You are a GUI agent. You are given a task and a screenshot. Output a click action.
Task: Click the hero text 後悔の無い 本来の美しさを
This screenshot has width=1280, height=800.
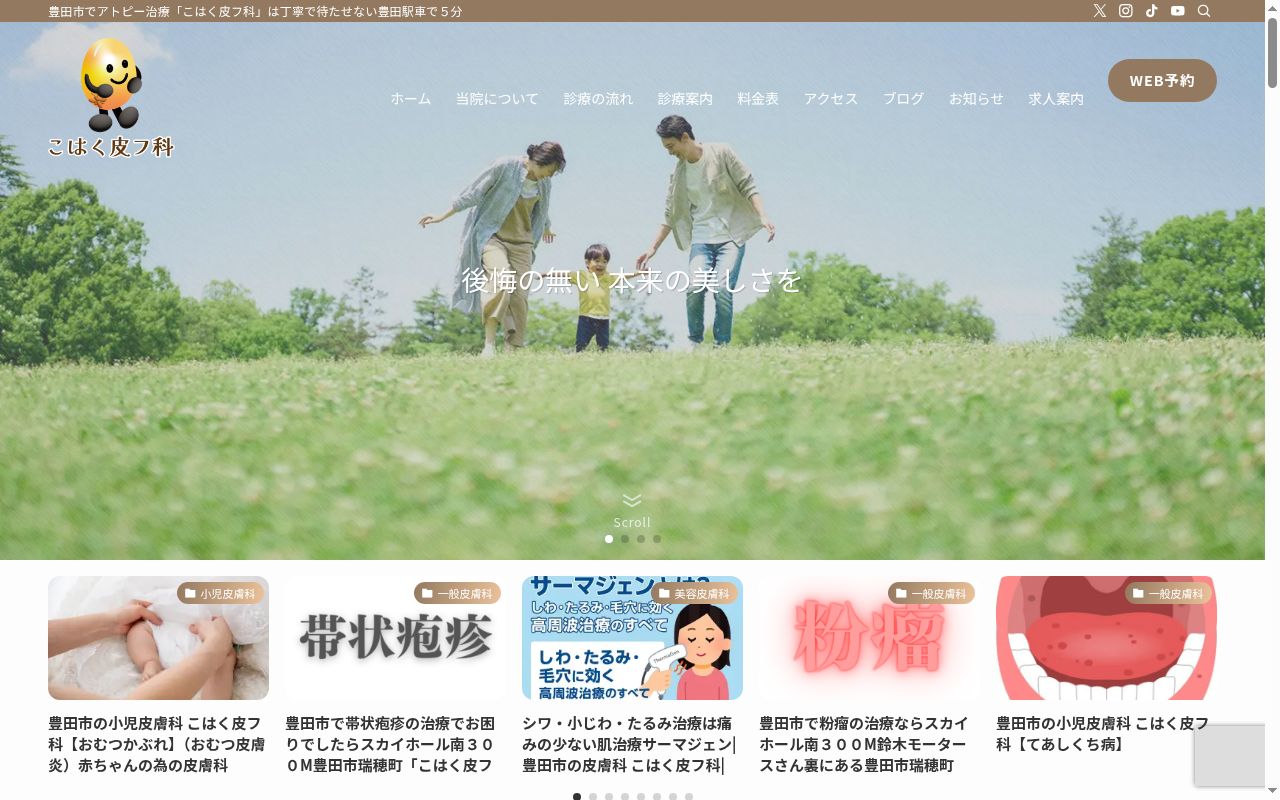point(632,281)
